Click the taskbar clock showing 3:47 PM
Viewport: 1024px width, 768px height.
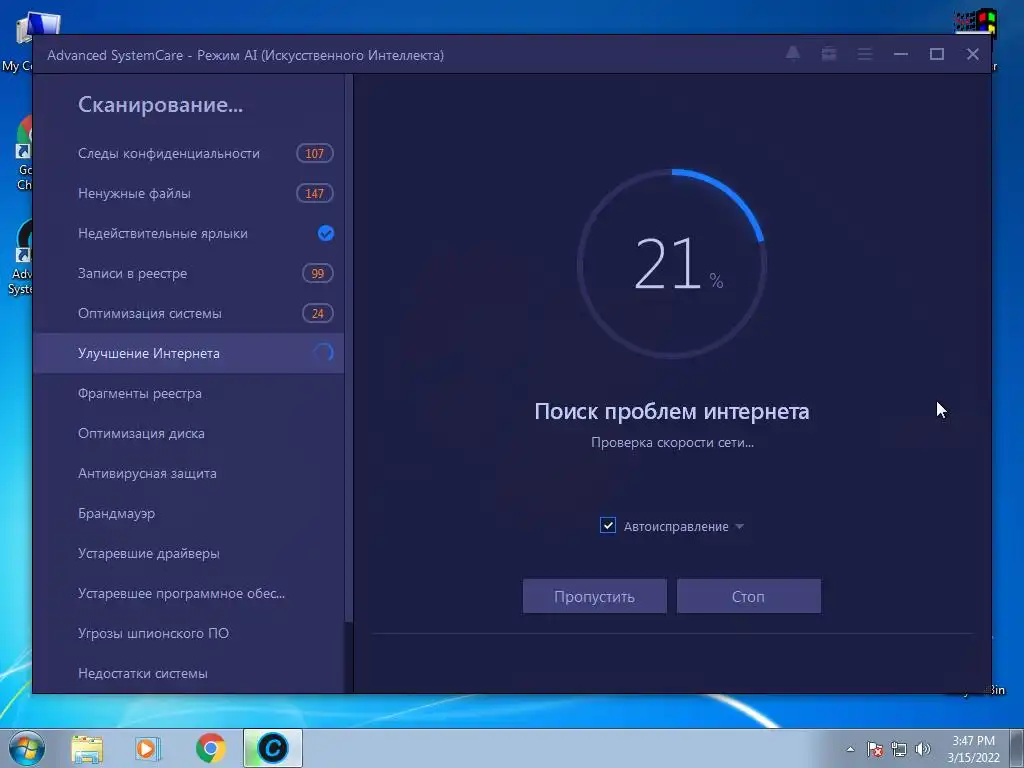[x=973, y=748]
